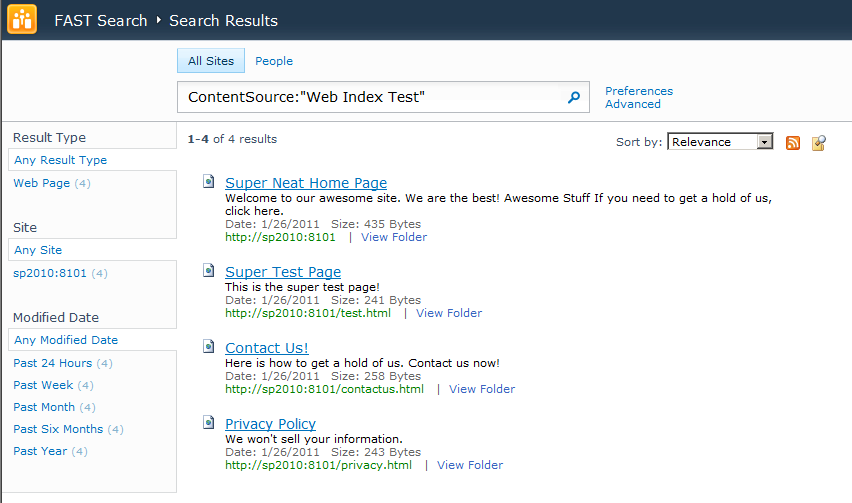This screenshot has height=503, width=852.
Task: Click the '1-4 of 4 results' count text
Action: (232, 139)
